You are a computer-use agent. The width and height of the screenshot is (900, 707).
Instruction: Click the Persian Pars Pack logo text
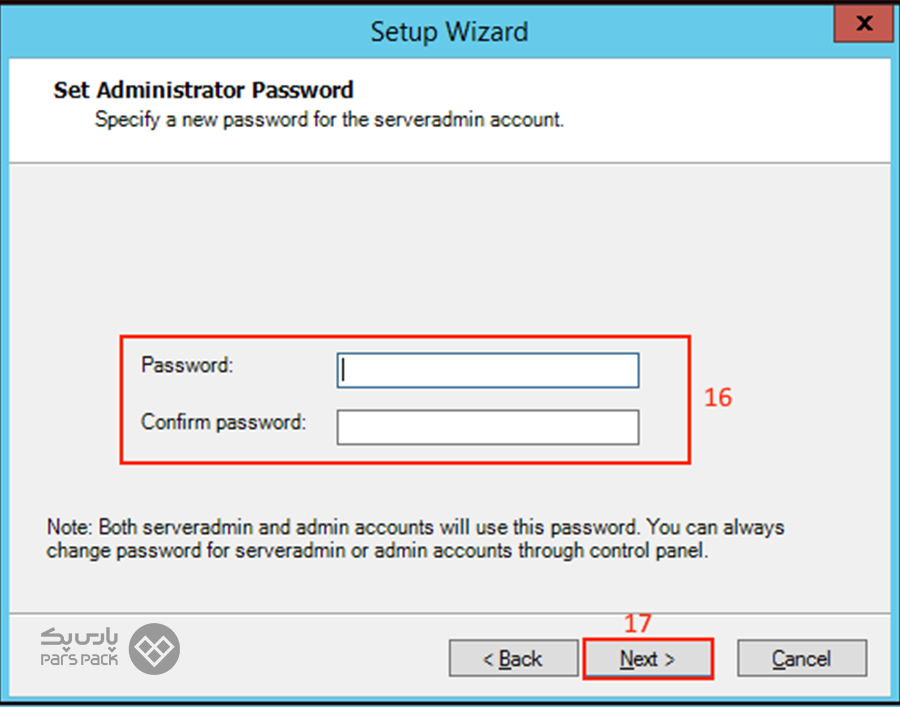click(x=79, y=637)
